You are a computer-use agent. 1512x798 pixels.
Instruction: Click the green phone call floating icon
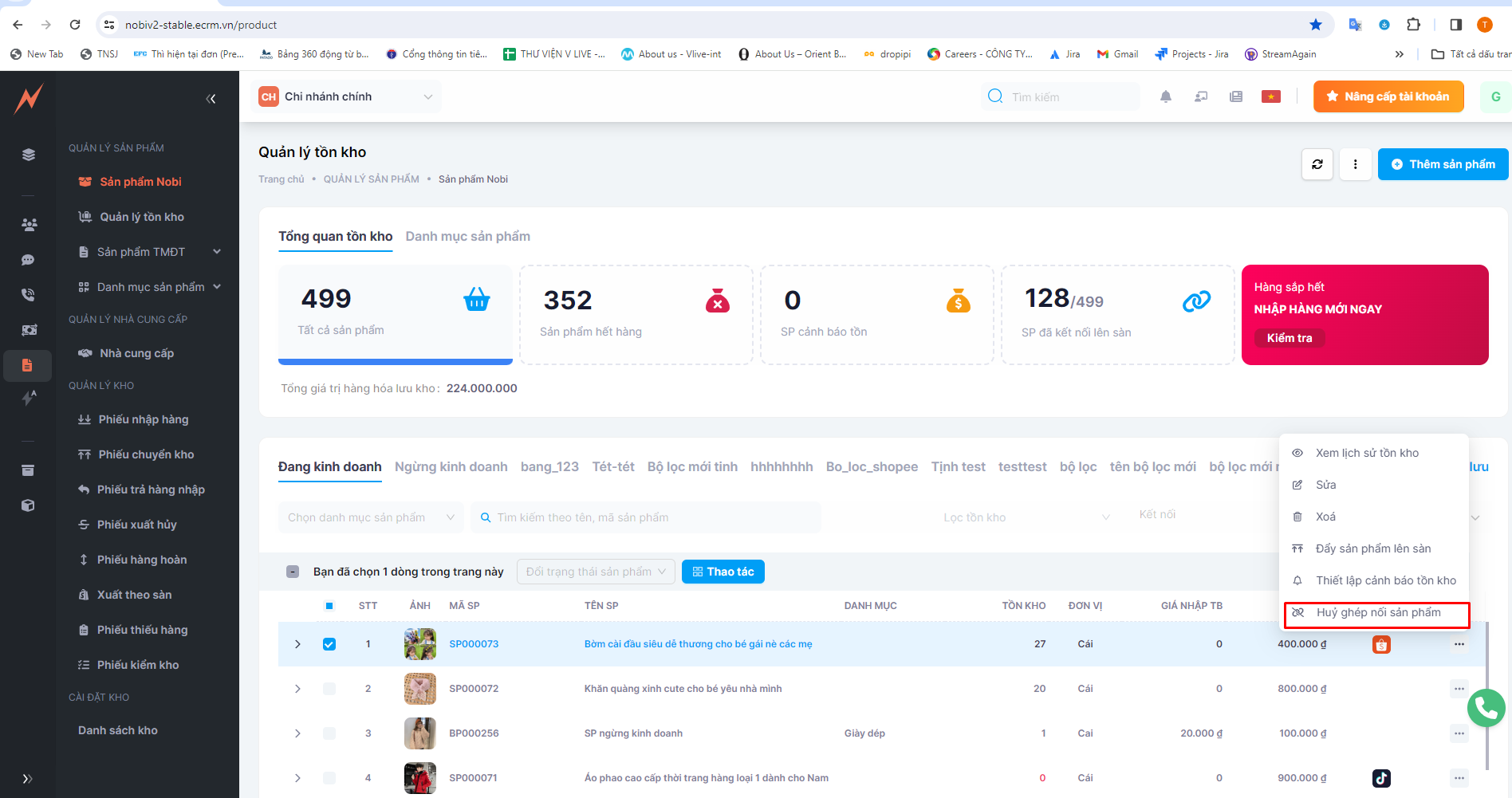[1486, 707]
